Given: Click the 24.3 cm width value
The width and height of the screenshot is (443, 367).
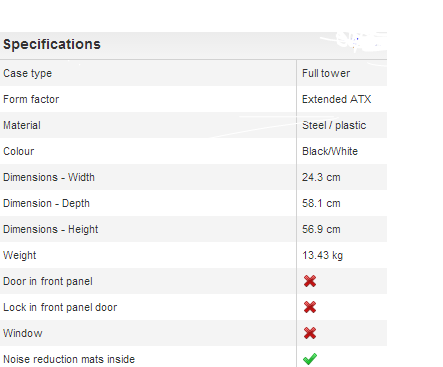Looking at the screenshot, I should (x=321, y=177).
